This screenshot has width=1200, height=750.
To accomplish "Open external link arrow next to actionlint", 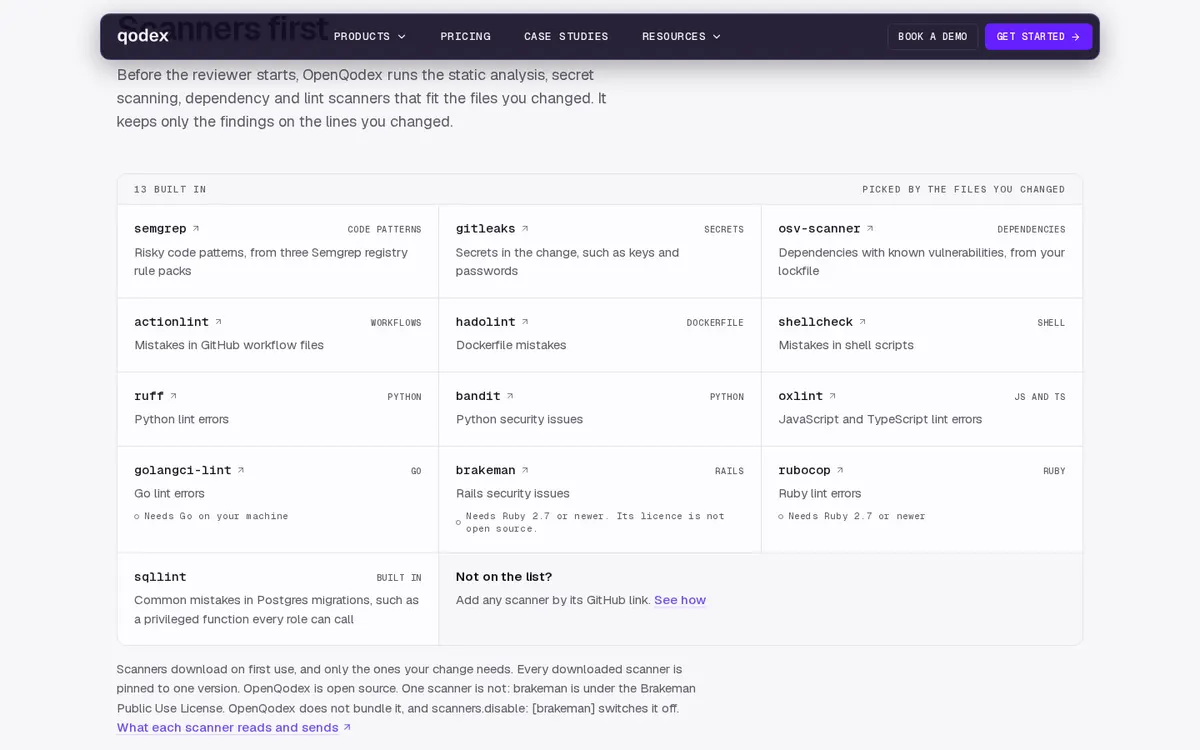I will click(x=219, y=322).
